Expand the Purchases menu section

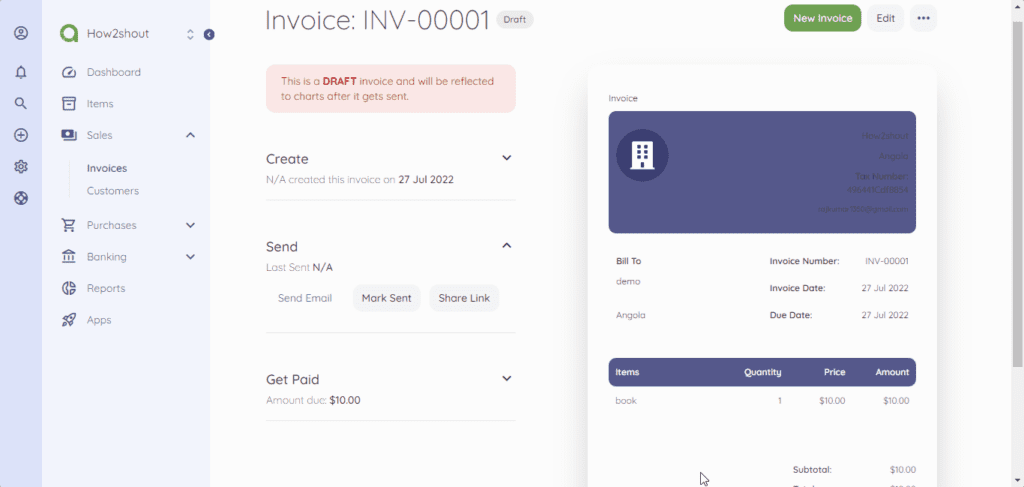(190, 225)
